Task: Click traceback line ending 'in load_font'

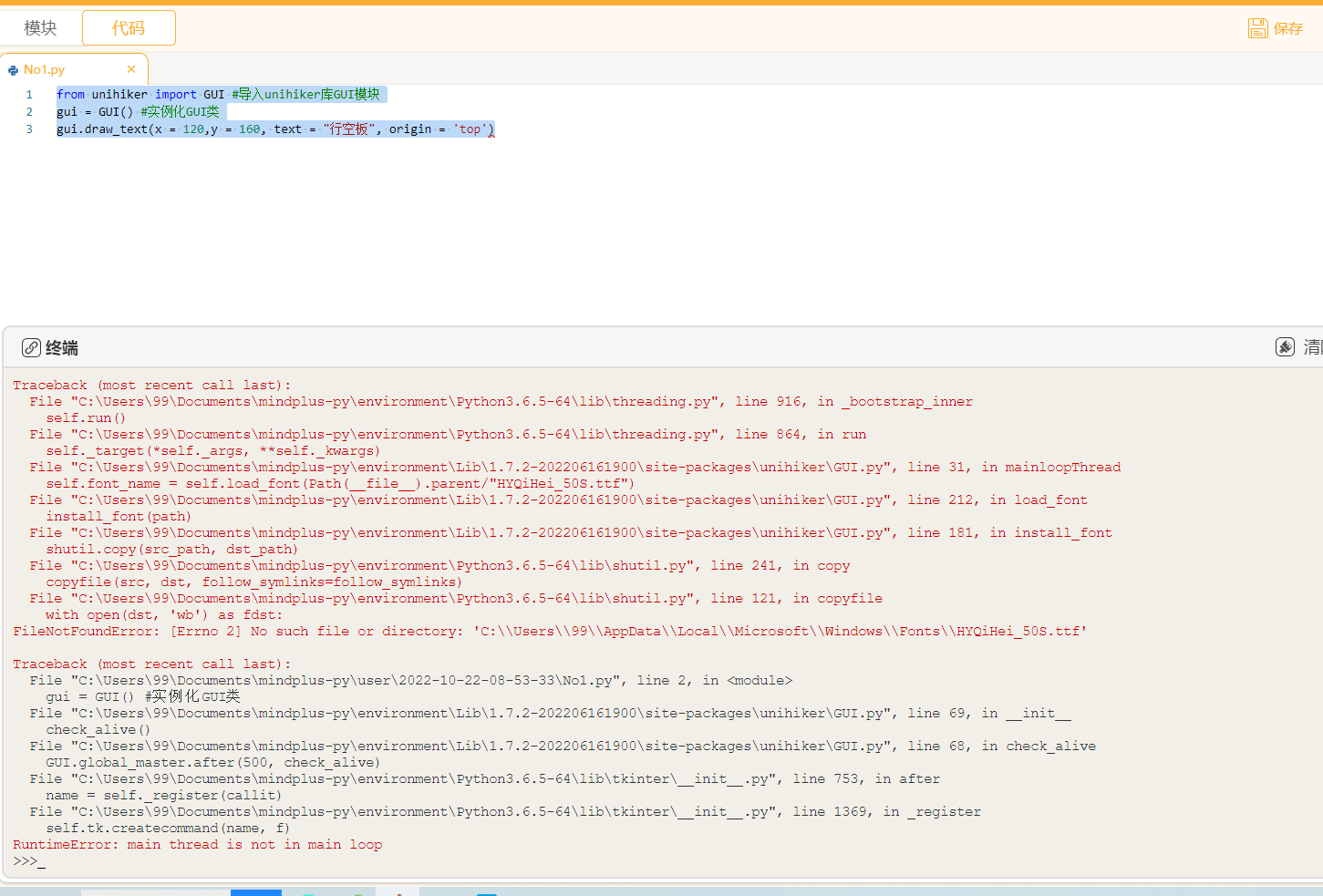Action: [x=559, y=499]
